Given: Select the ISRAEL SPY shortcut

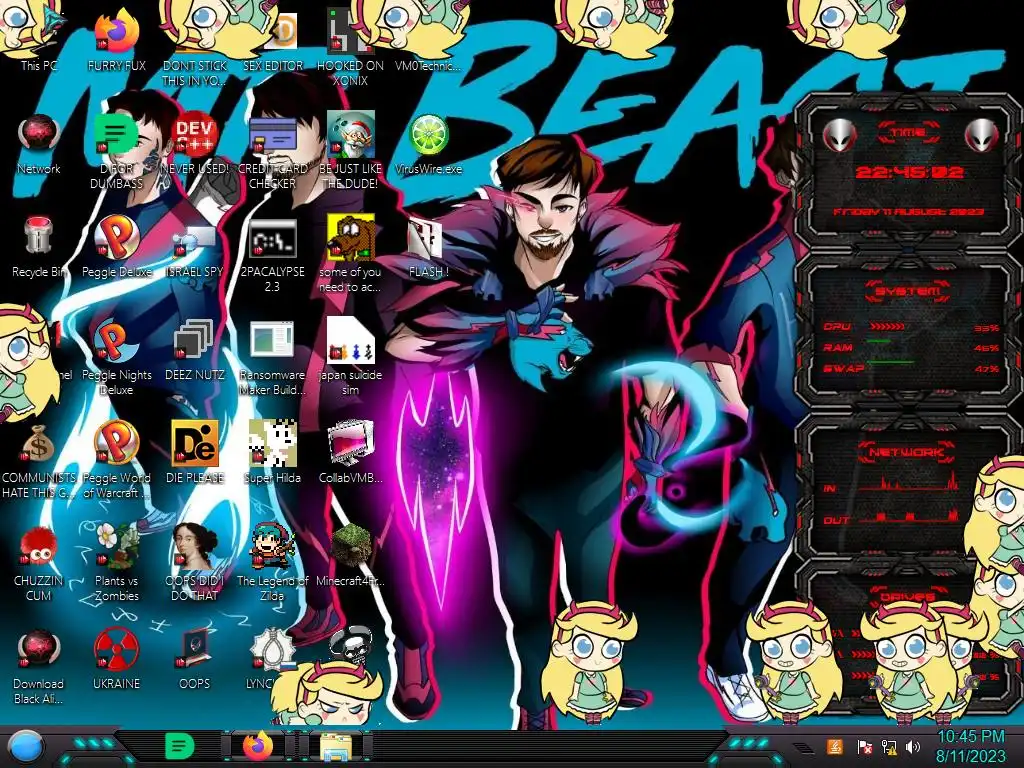Looking at the screenshot, I should [195, 247].
